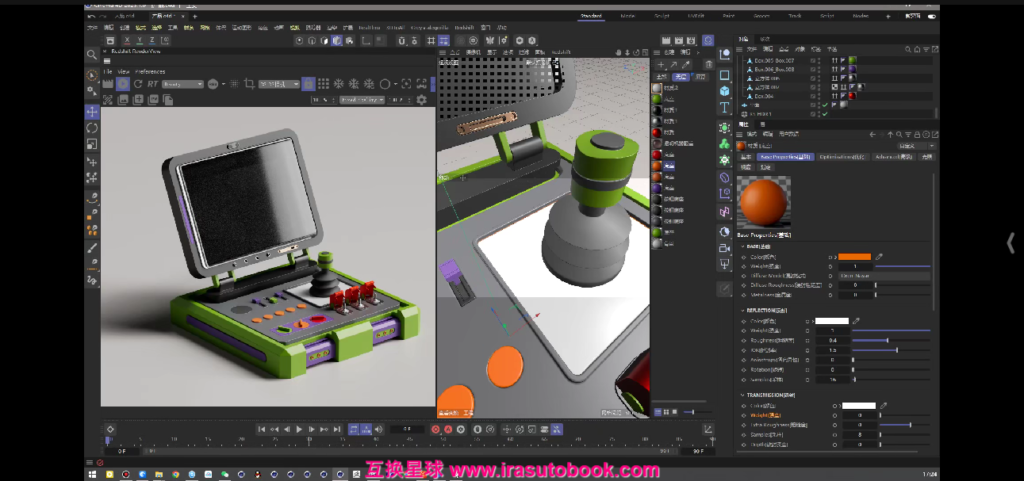Click the Redshift refresh render icon
This screenshot has height=481, width=1024.
click(138, 84)
